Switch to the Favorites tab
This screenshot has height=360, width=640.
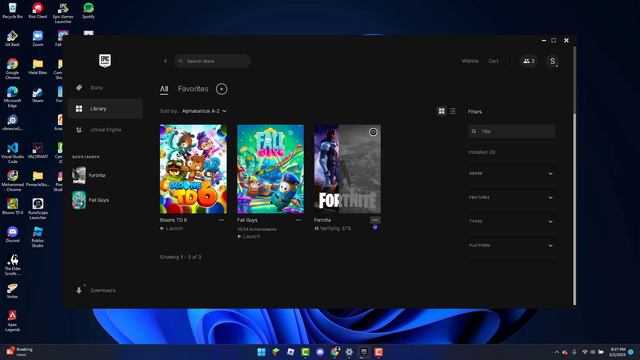click(193, 89)
